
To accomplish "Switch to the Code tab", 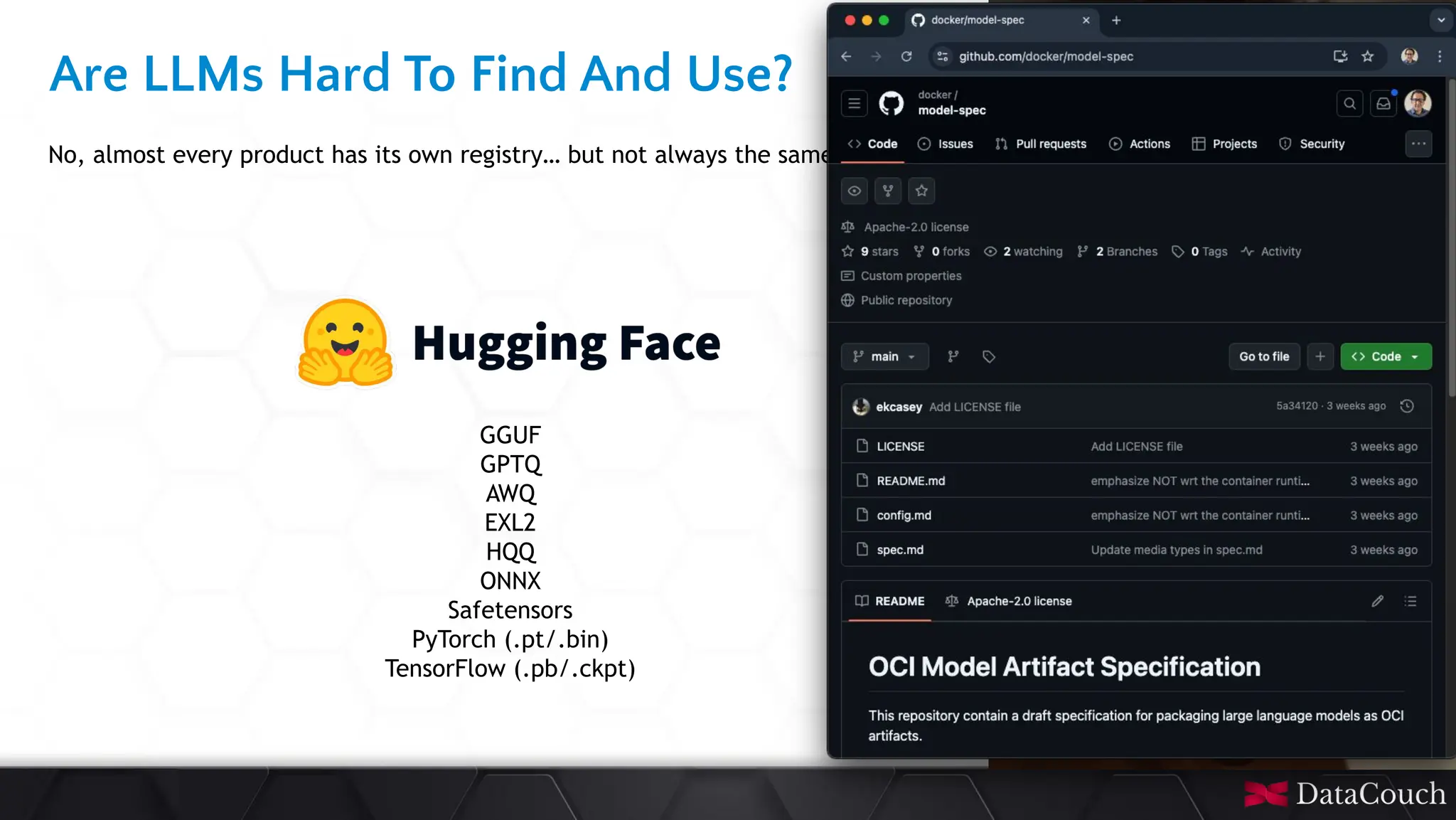I will [872, 144].
